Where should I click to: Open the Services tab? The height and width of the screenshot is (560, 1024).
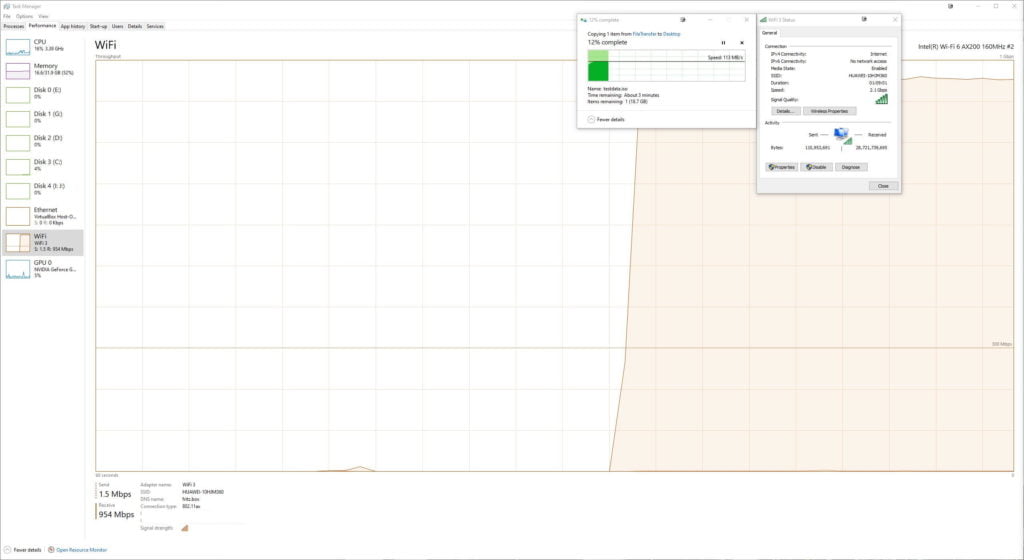point(155,26)
